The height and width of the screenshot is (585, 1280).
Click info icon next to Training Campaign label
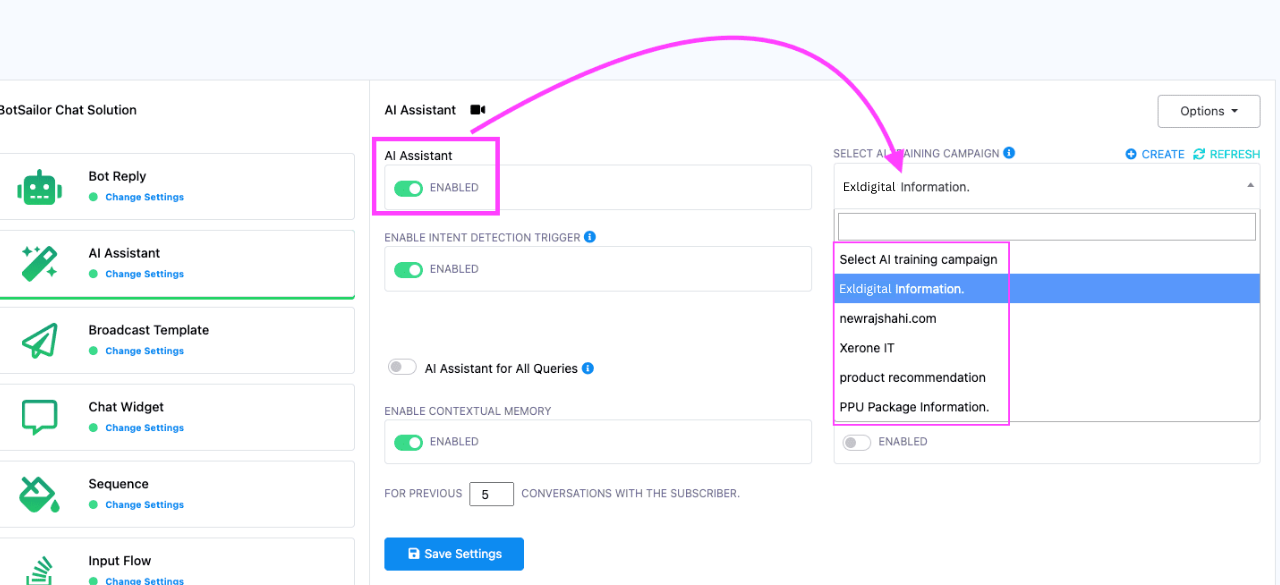coord(1009,153)
